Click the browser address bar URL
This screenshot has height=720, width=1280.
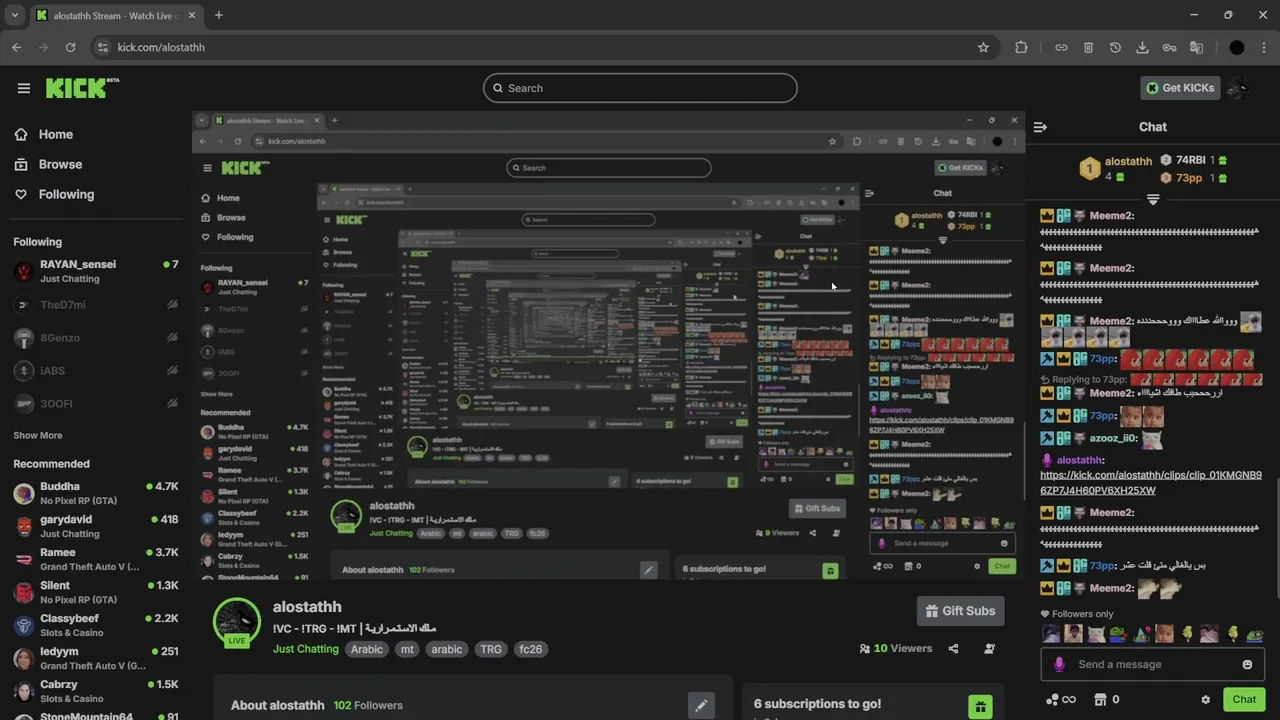coord(161,47)
